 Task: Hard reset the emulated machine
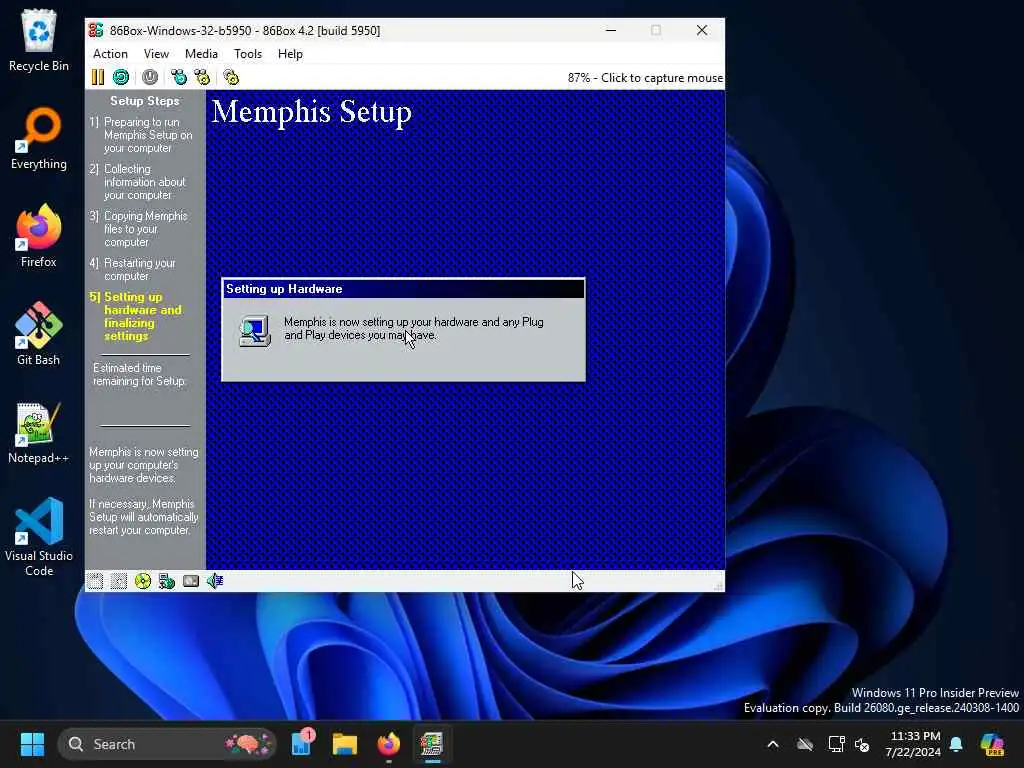pos(121,77)
